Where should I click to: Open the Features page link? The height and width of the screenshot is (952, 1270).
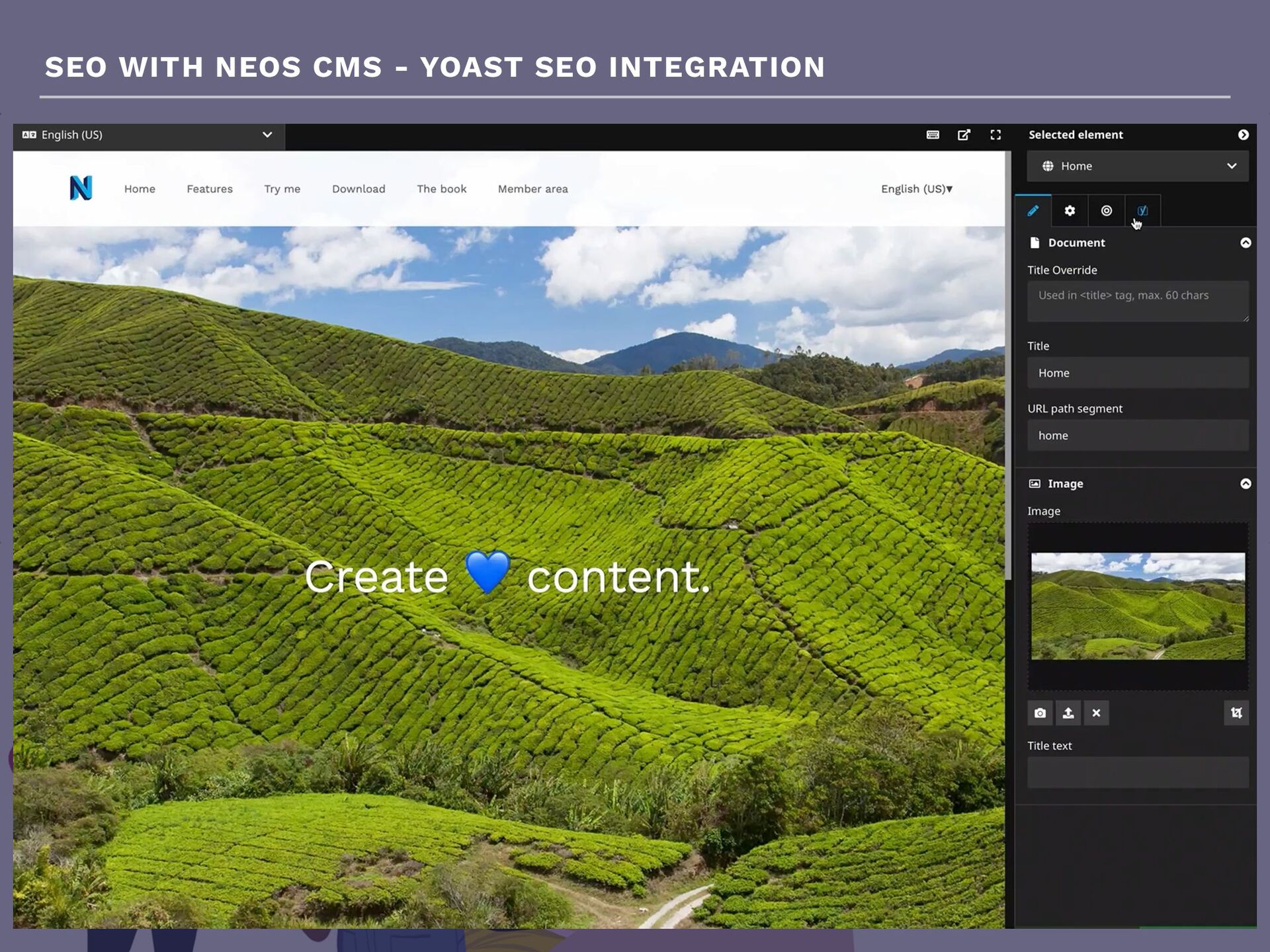tap(210, 189)
